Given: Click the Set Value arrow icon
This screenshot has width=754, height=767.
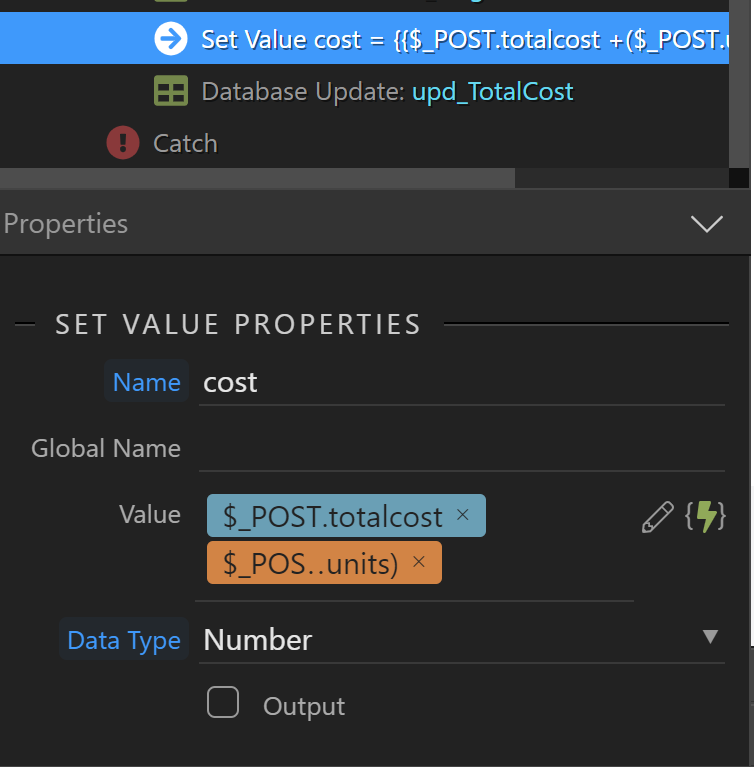Looking at the screenshot, I should (x=171, y=39).
